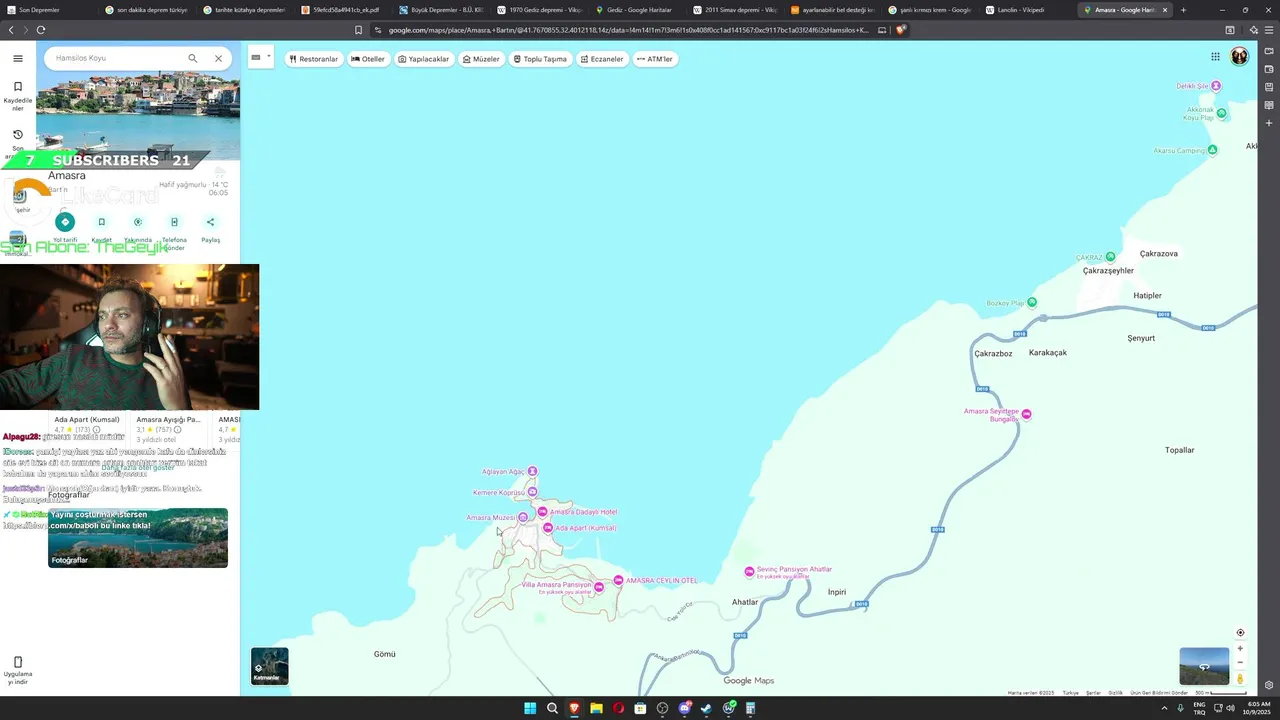Filter map by Müzeler

481,59
